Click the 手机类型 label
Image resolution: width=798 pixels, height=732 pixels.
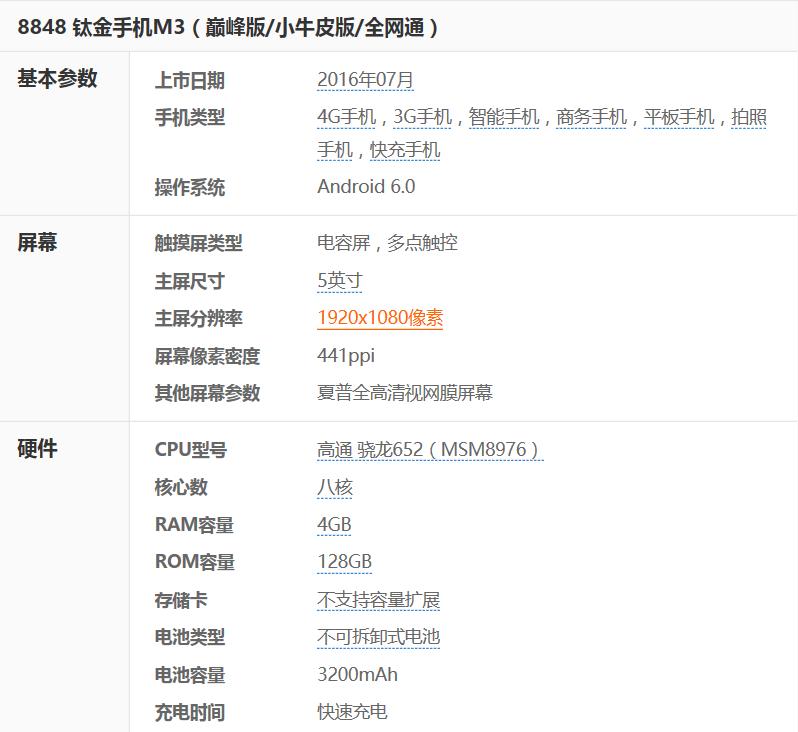pyautogui.click(x=189, y=118)
